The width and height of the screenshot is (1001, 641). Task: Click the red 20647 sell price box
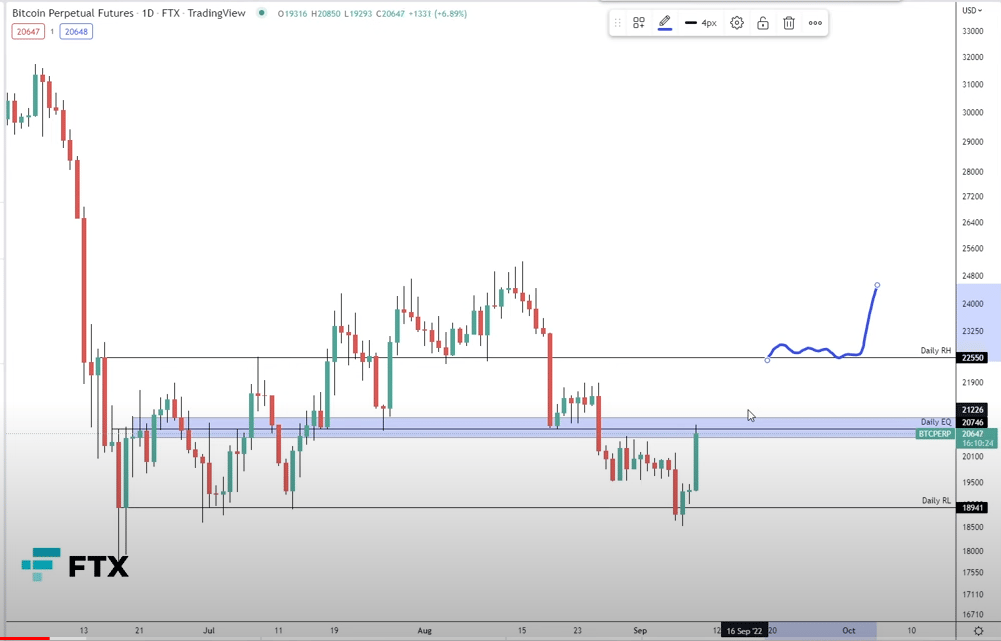coord(28,31)
